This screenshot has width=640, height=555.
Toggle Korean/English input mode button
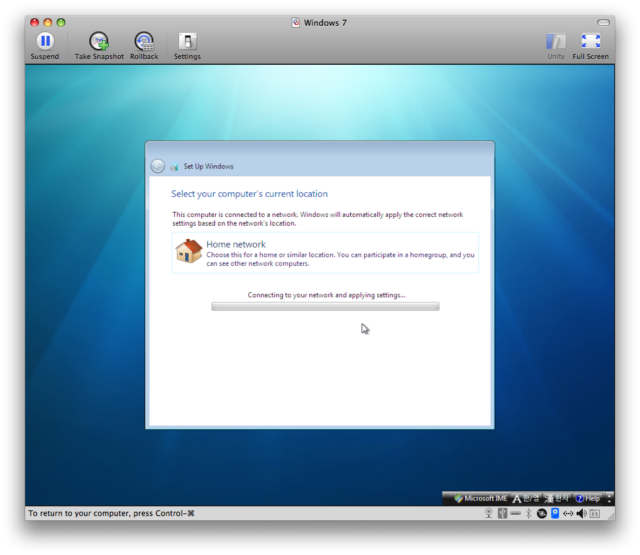point(526,498)
